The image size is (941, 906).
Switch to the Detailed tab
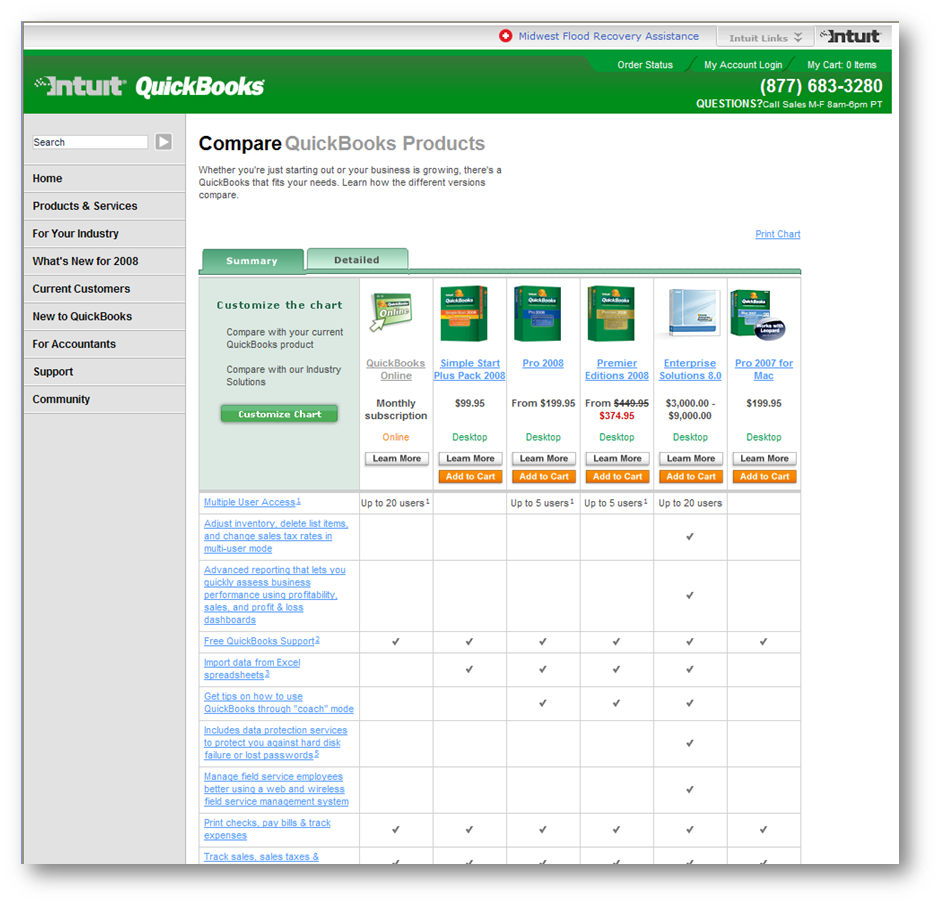[x=357, y=260]
